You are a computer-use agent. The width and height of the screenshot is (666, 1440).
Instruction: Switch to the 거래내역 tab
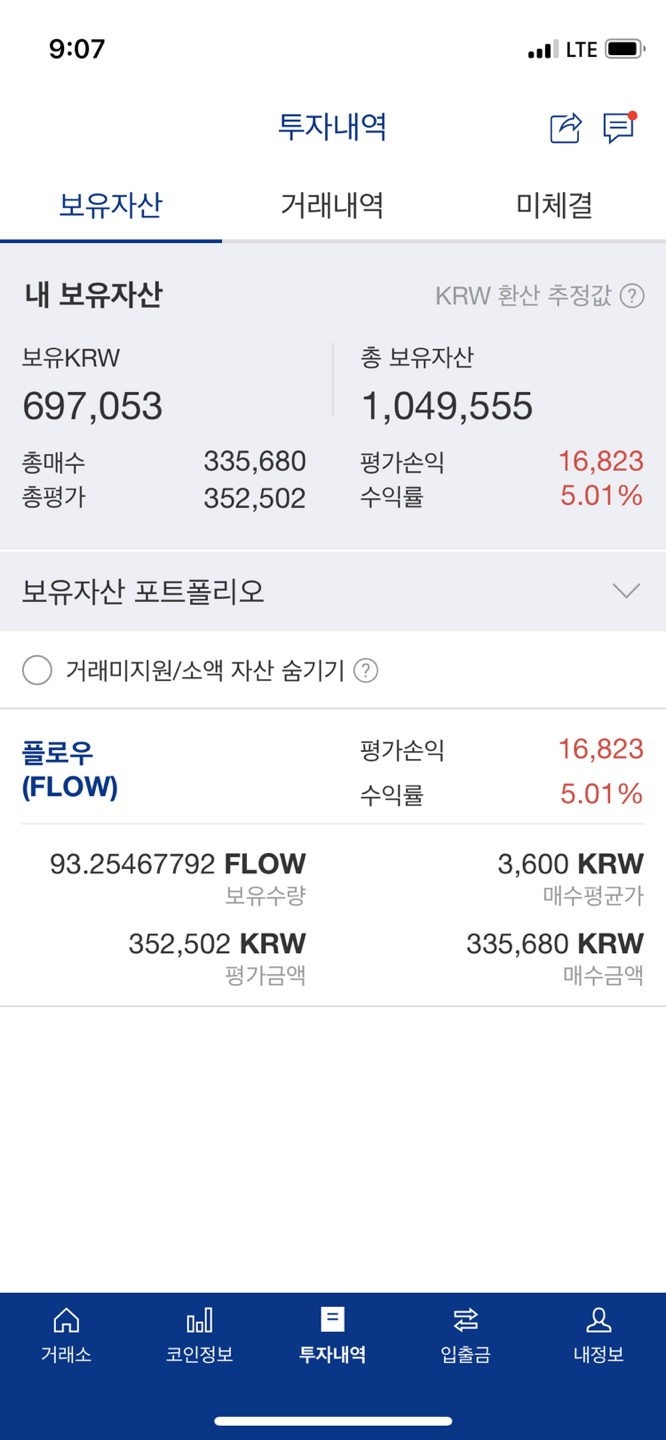[333, 205]
